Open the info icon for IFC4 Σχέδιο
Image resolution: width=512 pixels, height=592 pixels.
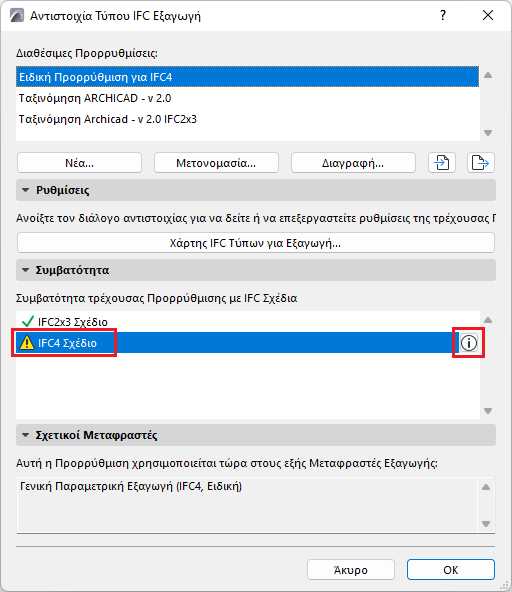469,343
